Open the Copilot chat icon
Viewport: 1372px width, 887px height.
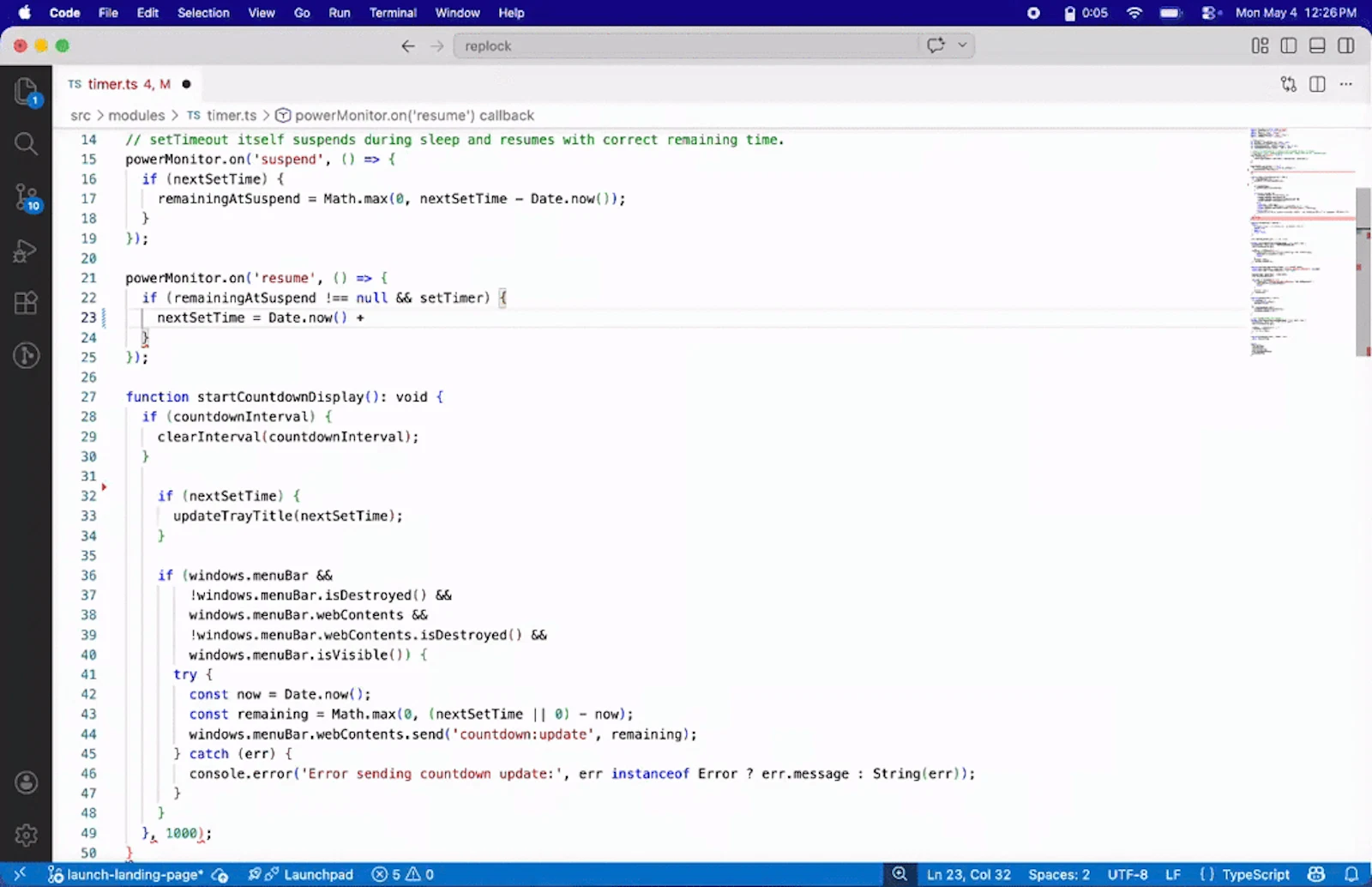(936, 45)
